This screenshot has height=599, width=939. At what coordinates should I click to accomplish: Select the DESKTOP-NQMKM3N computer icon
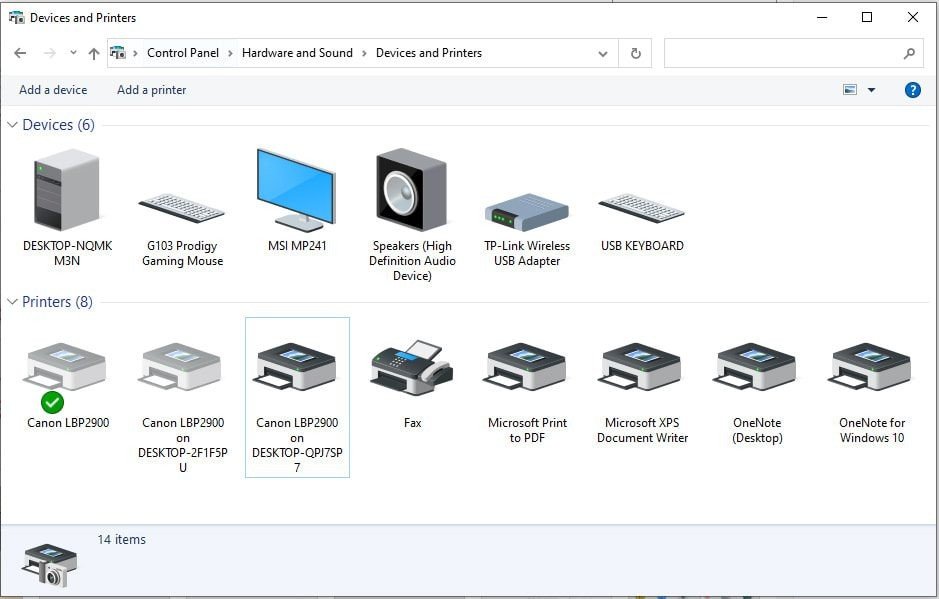coord(67,191)
